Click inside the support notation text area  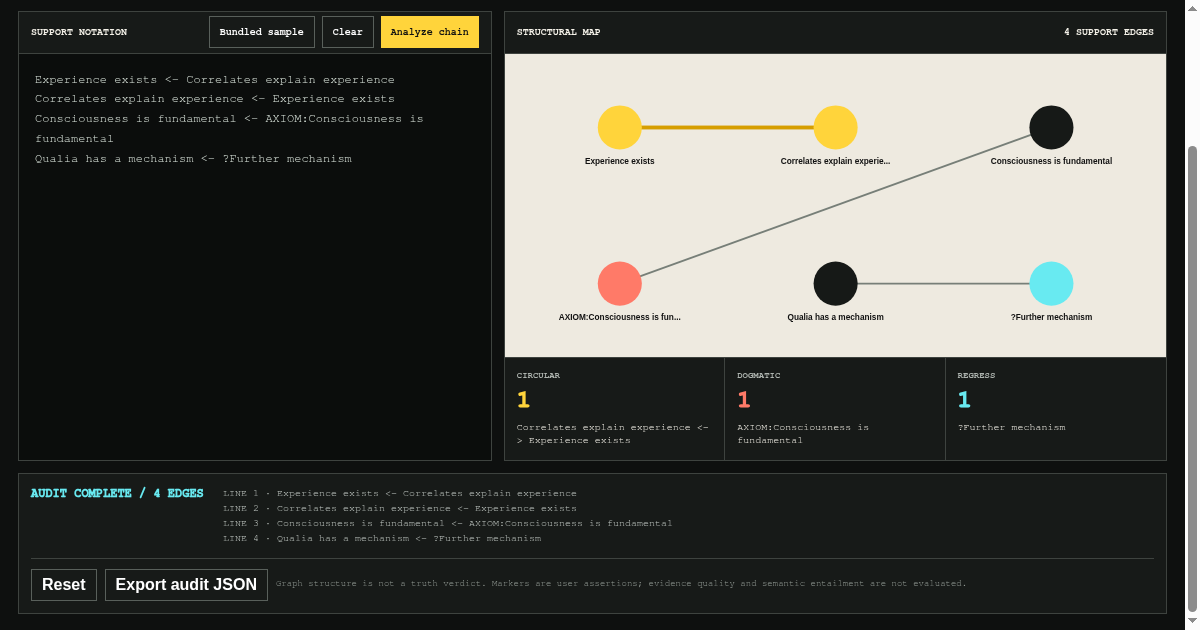tap(255, 257)
